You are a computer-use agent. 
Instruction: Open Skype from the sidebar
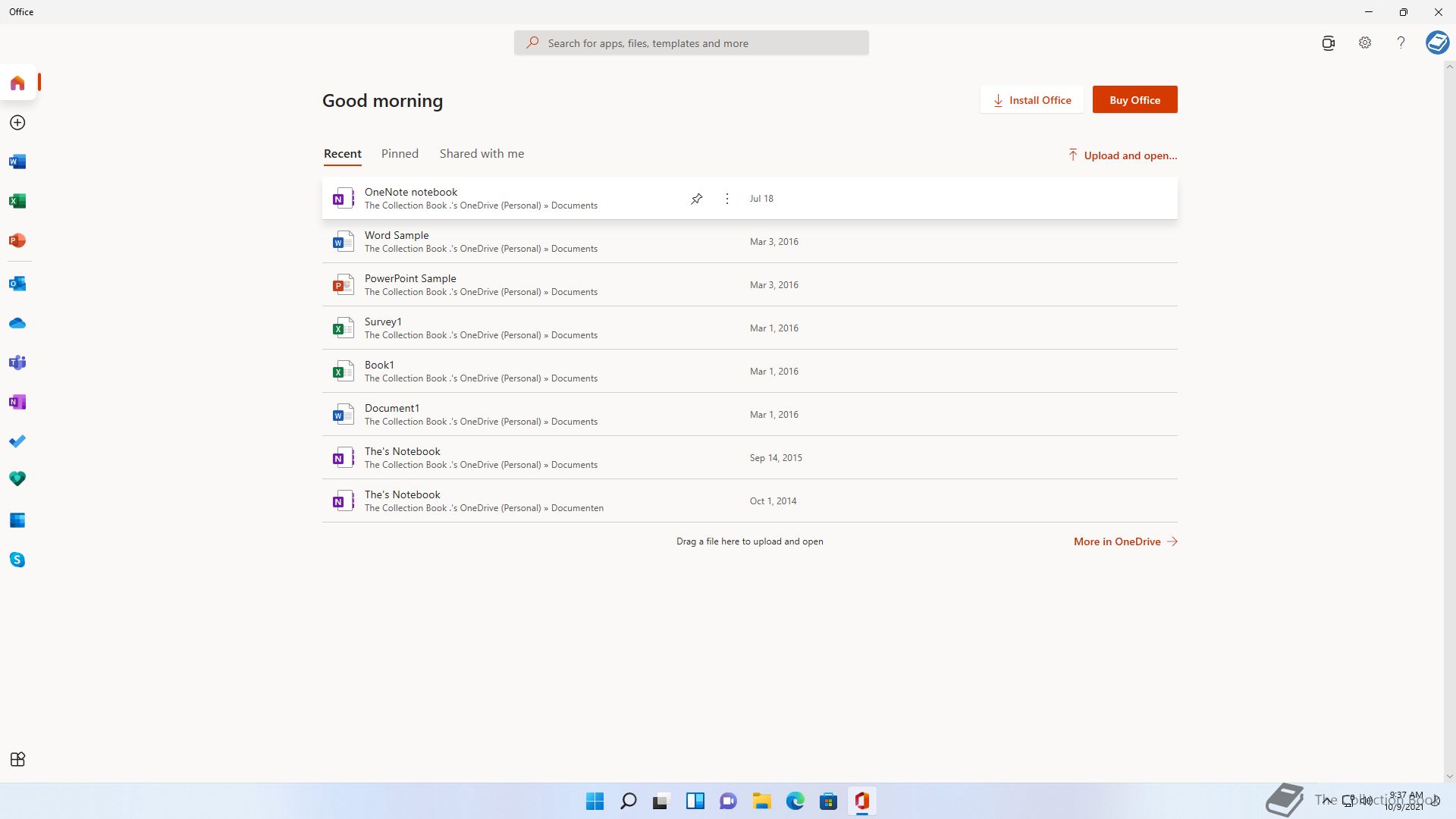(17, 560)
